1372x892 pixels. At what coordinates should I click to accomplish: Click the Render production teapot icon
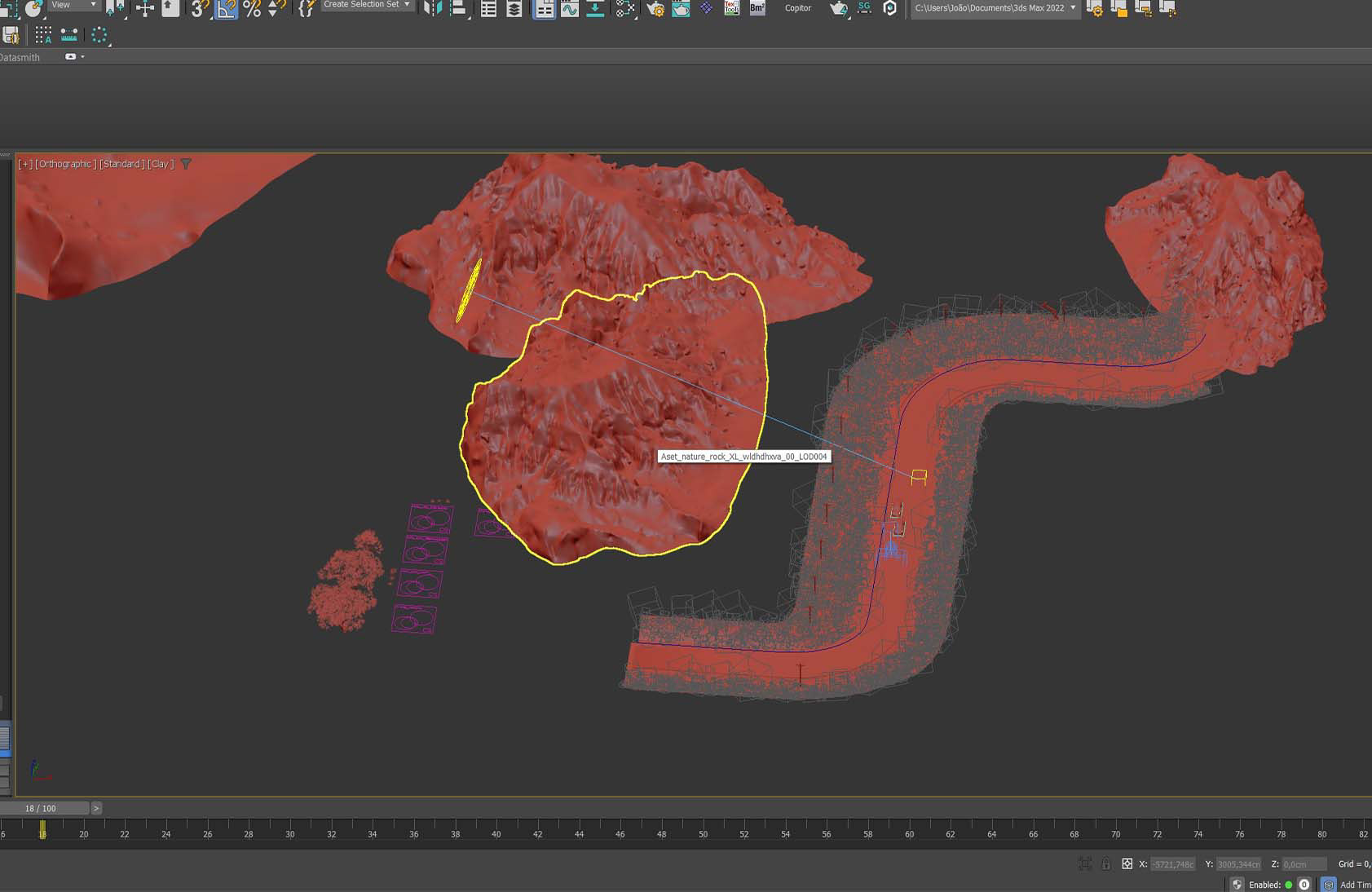tap(838, 8)
